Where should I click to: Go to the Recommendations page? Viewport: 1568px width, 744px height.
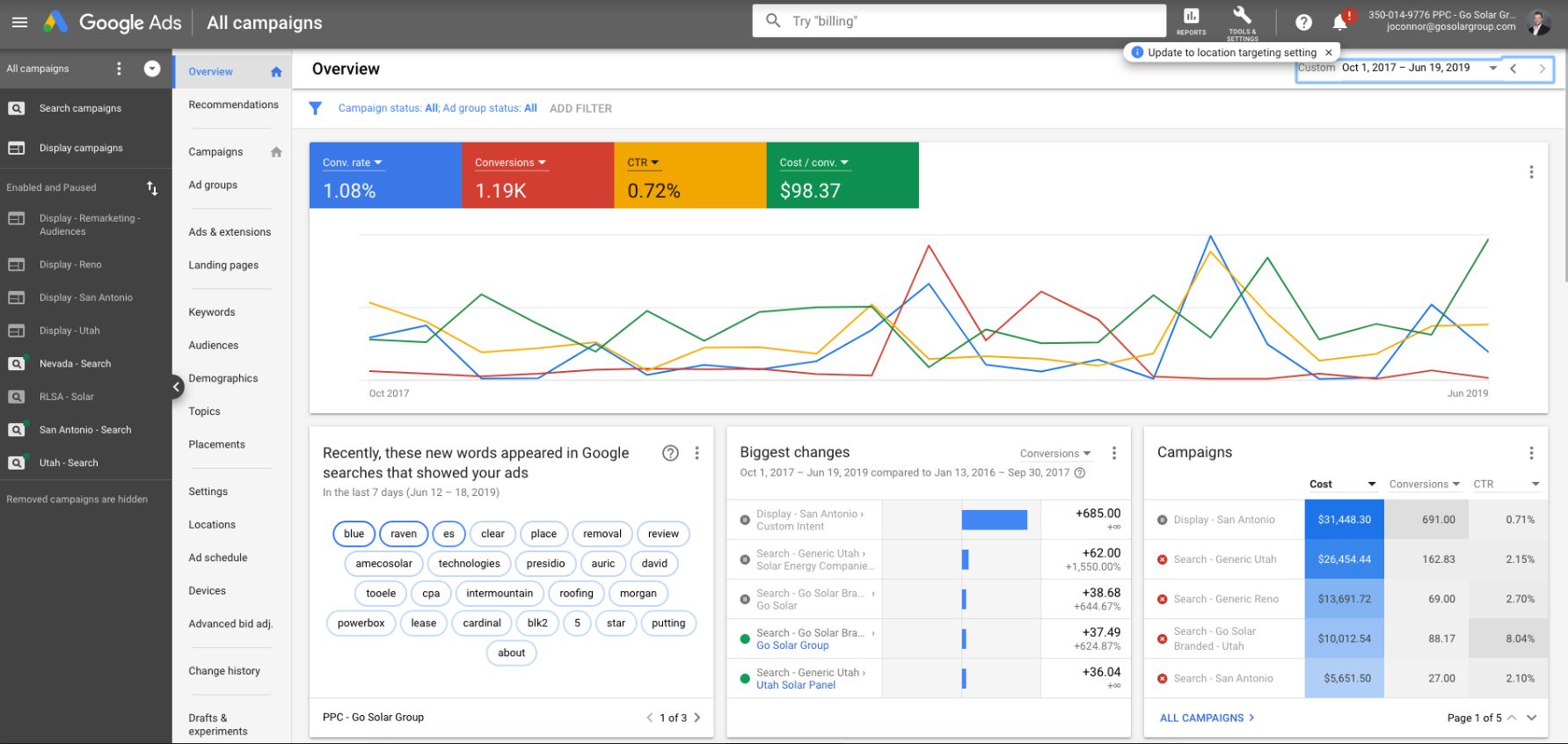point(233,105)
